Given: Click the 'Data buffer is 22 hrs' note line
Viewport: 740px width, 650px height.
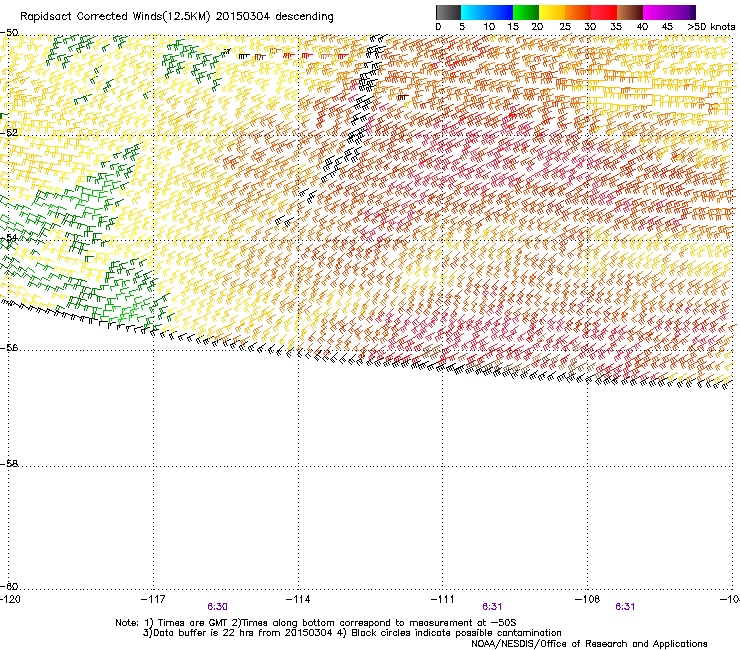Looking at the screenshot, I should tap(352, 633).
